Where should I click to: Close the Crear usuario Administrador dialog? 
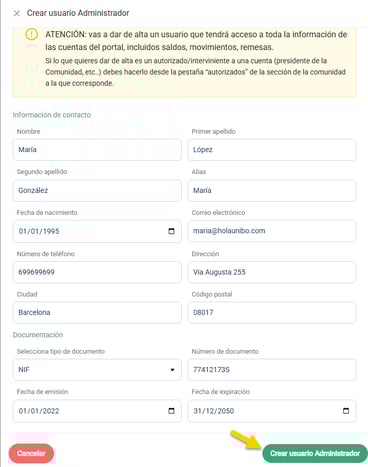(x=16, y=13)
